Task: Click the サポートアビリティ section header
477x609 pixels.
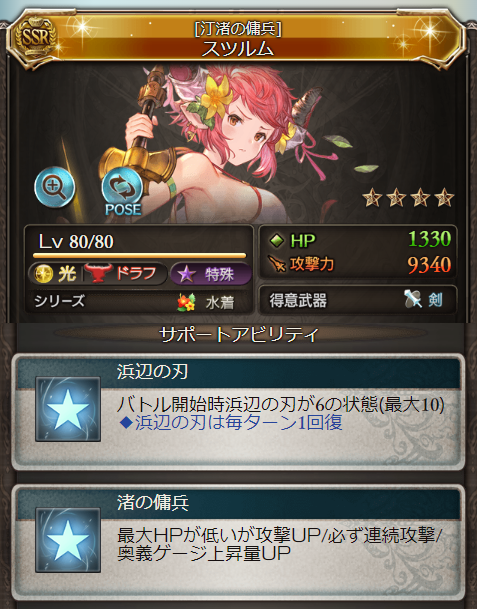Action: [x=239, y=334]
